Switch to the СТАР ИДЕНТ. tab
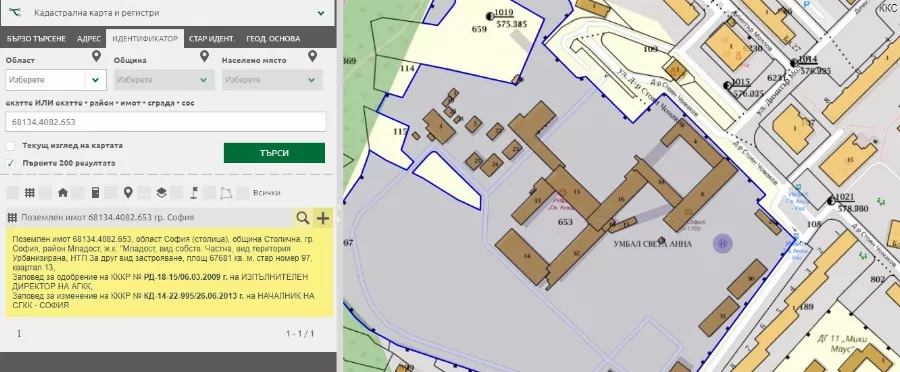This screenshot has height=372, width=900. pos(212,39)
